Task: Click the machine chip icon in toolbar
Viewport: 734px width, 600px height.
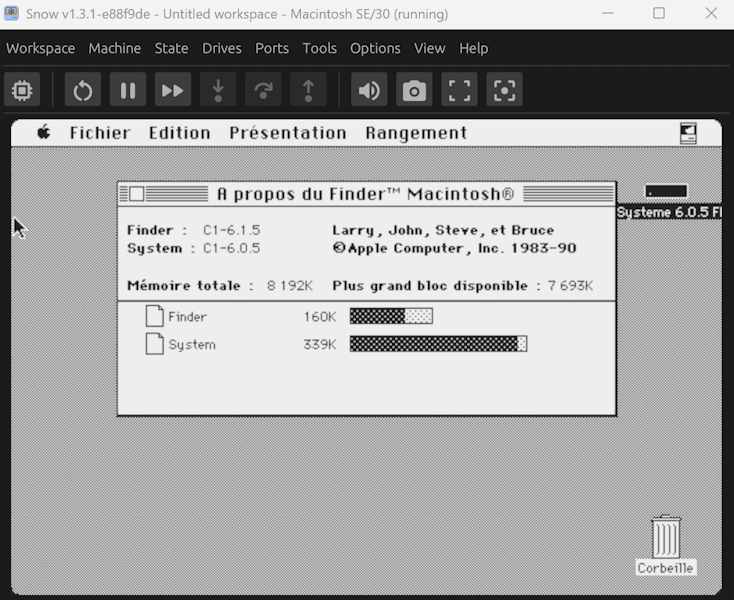Action: (x=22, y=89)
